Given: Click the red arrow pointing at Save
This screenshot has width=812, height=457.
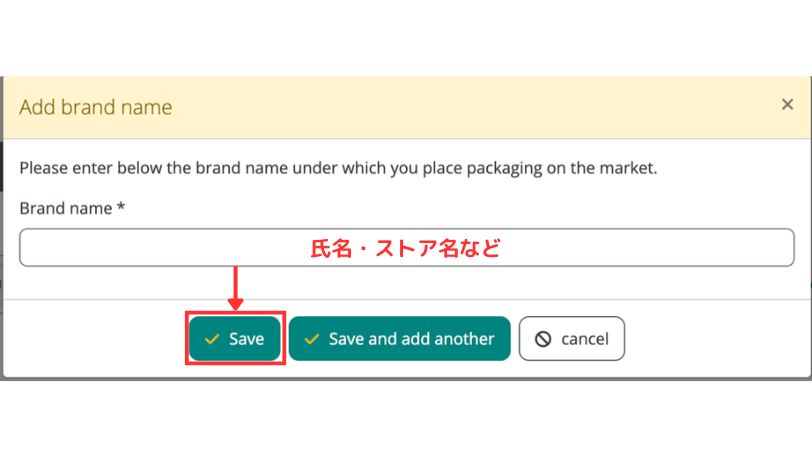Looking at the screenshot, I should pyautogui.click(x=236, y=288).
